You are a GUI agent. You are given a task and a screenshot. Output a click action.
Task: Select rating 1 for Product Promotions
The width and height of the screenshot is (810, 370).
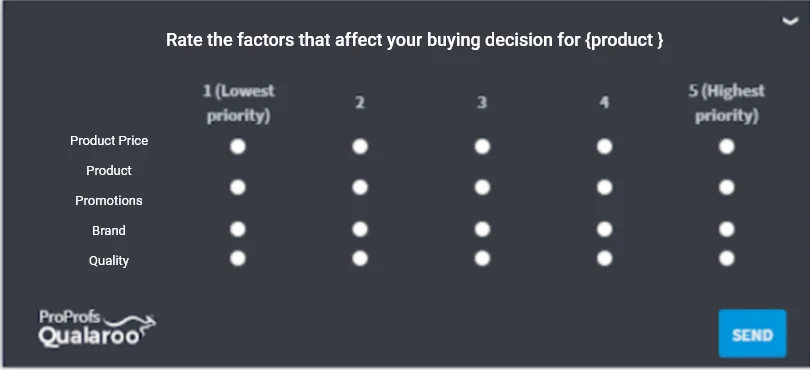click(238, 187)
